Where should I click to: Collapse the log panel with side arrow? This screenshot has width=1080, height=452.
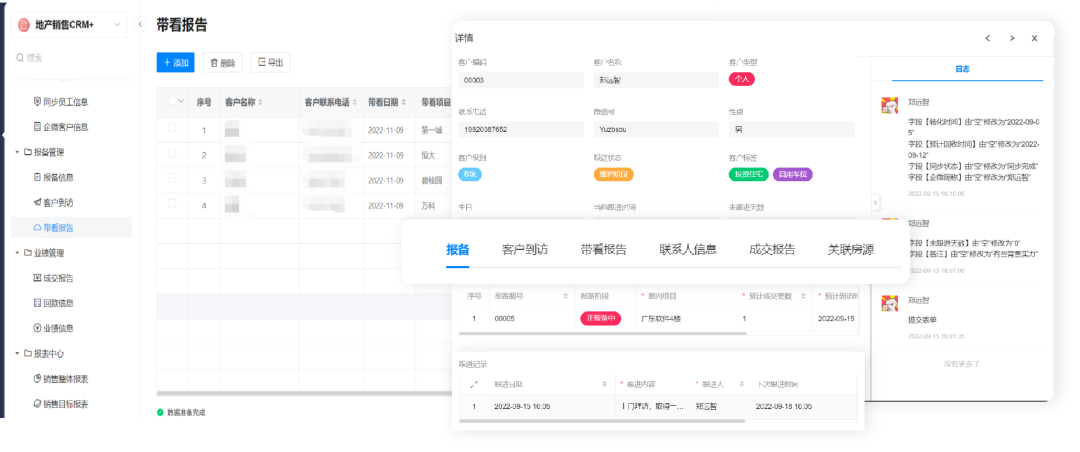point(875,203)
